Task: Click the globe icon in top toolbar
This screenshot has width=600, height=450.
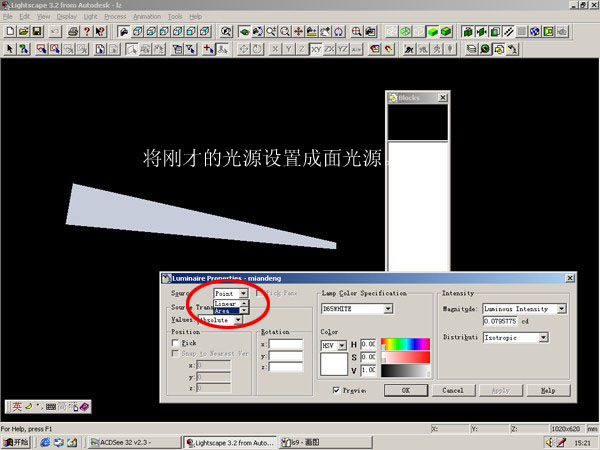Action: tap(535, 31)
